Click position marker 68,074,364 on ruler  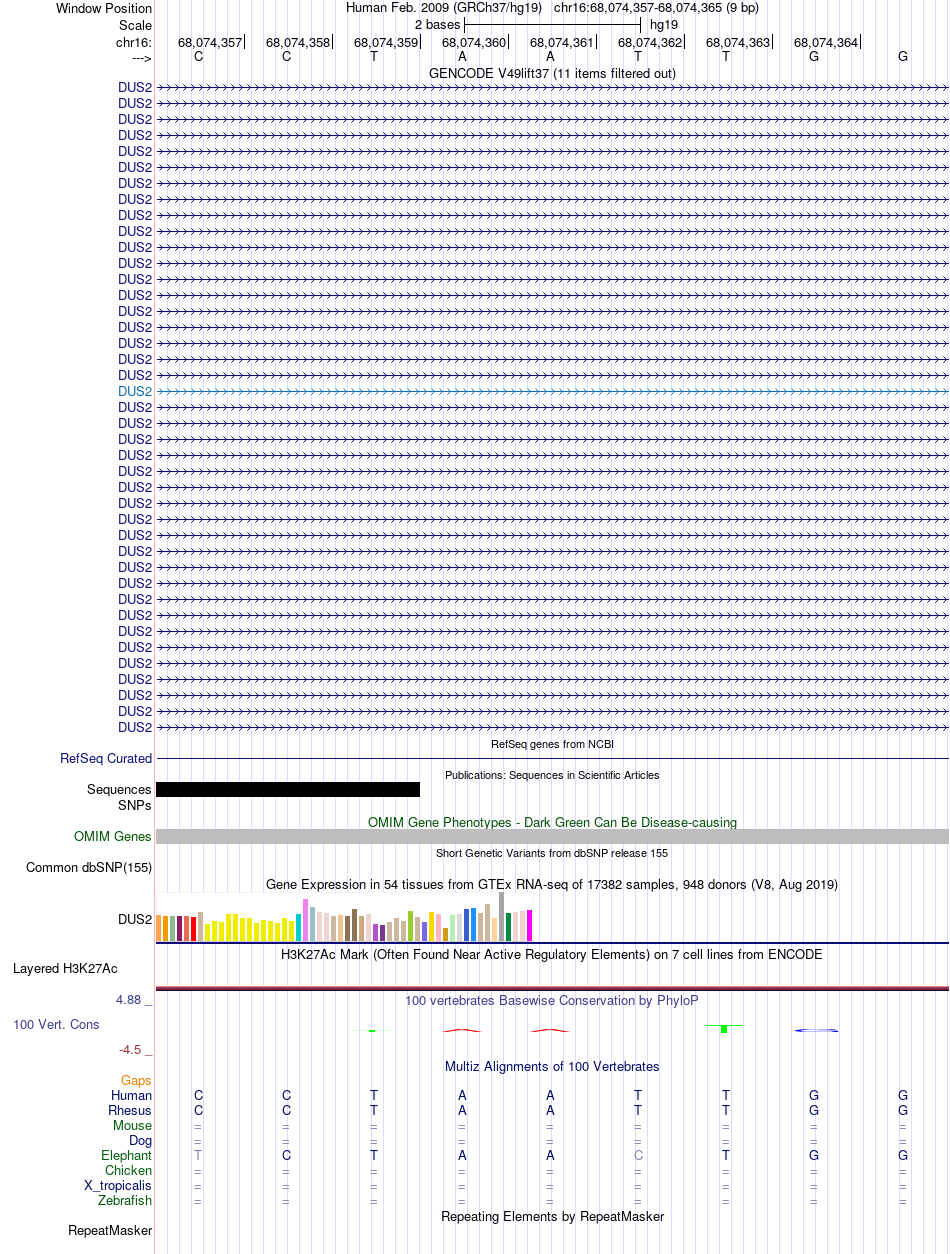[826, 42]
